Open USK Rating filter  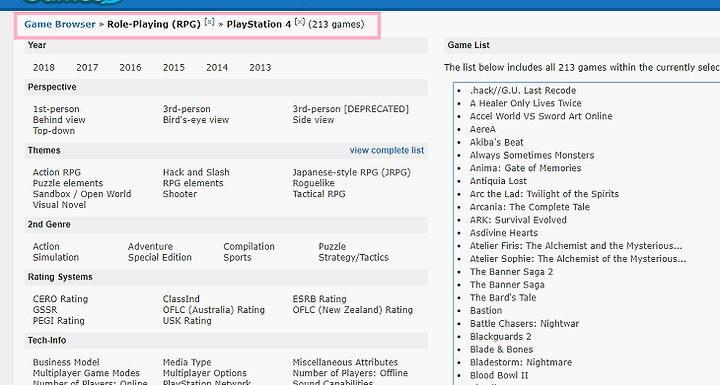pos(187,321)
